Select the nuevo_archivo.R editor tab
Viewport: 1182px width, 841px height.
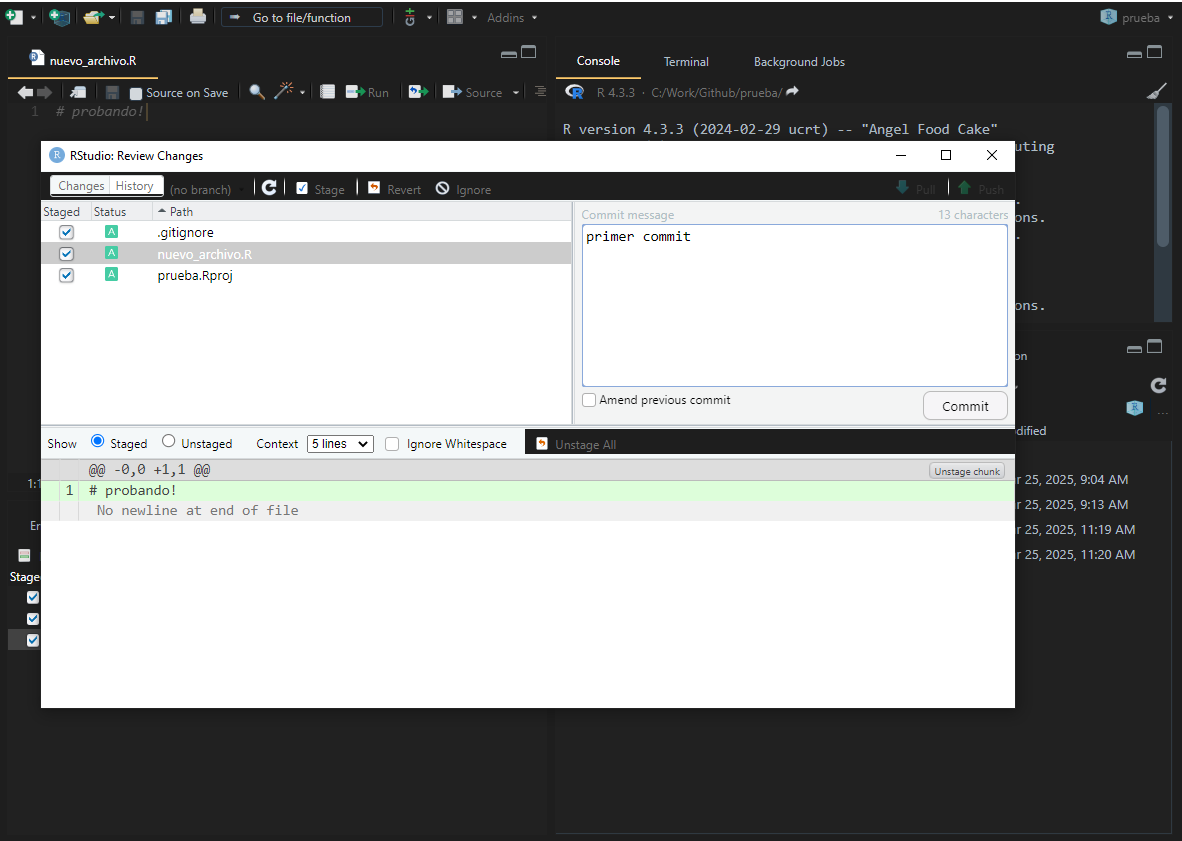[83, 60]
